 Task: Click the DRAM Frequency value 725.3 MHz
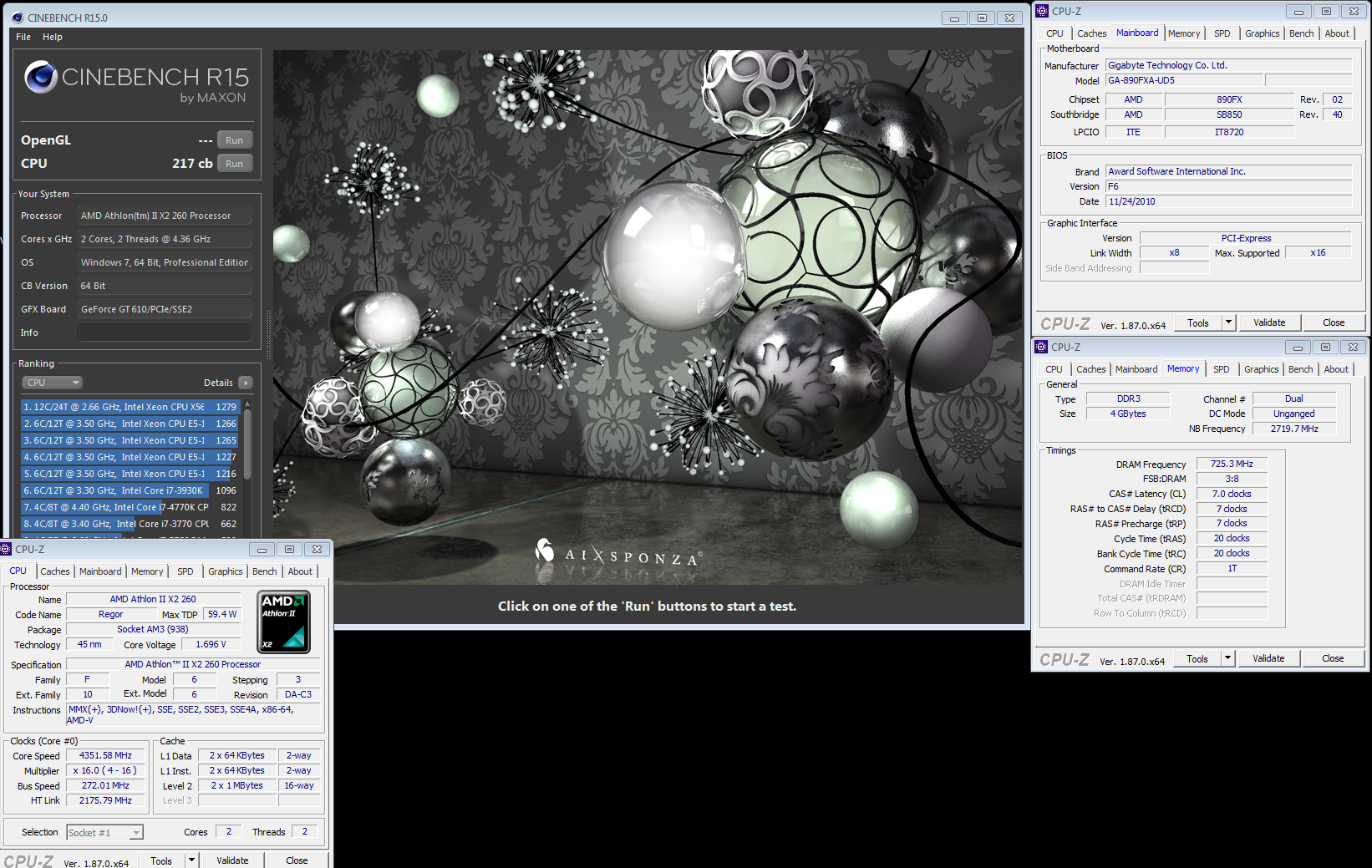[1232, 464]
